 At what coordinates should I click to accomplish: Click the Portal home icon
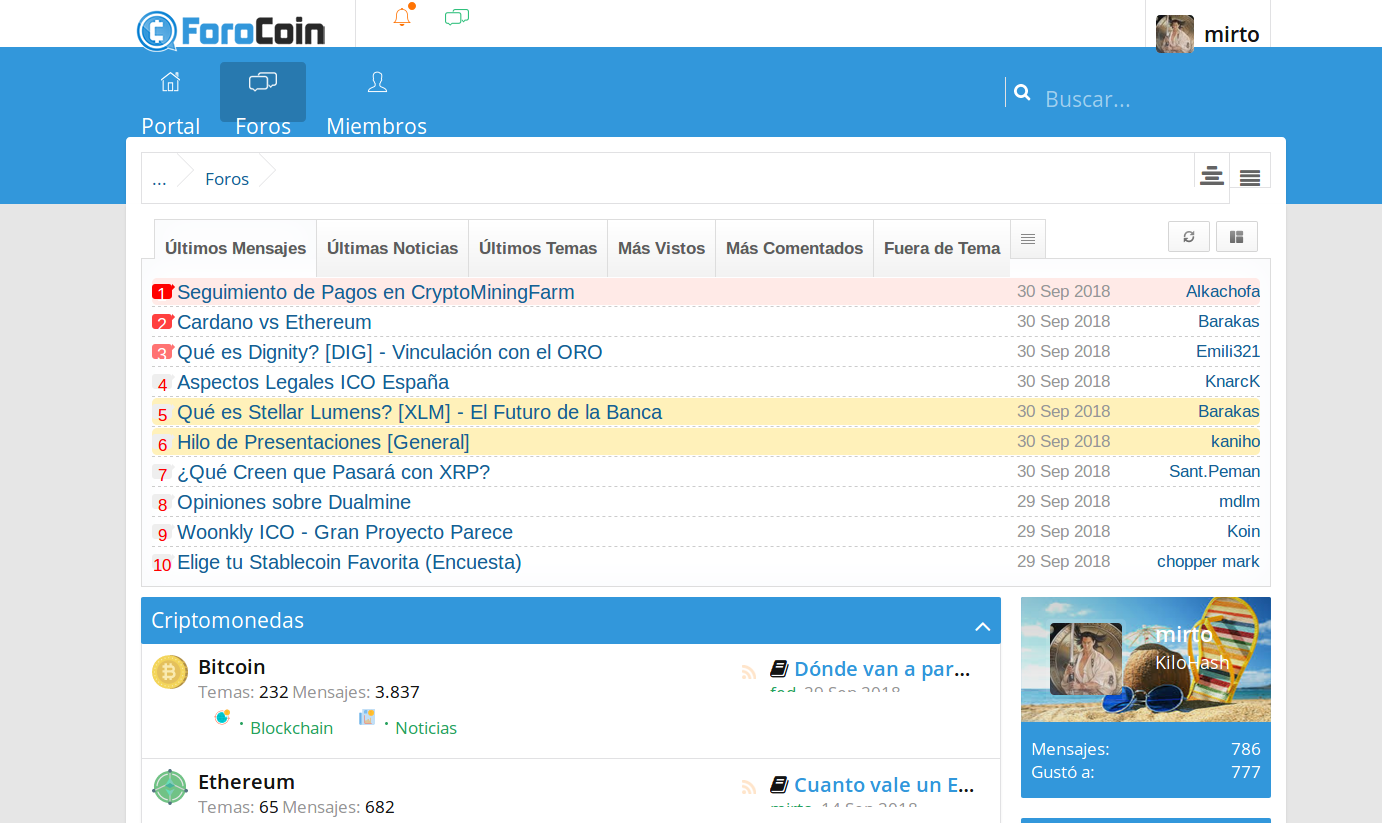coord(171,82)
